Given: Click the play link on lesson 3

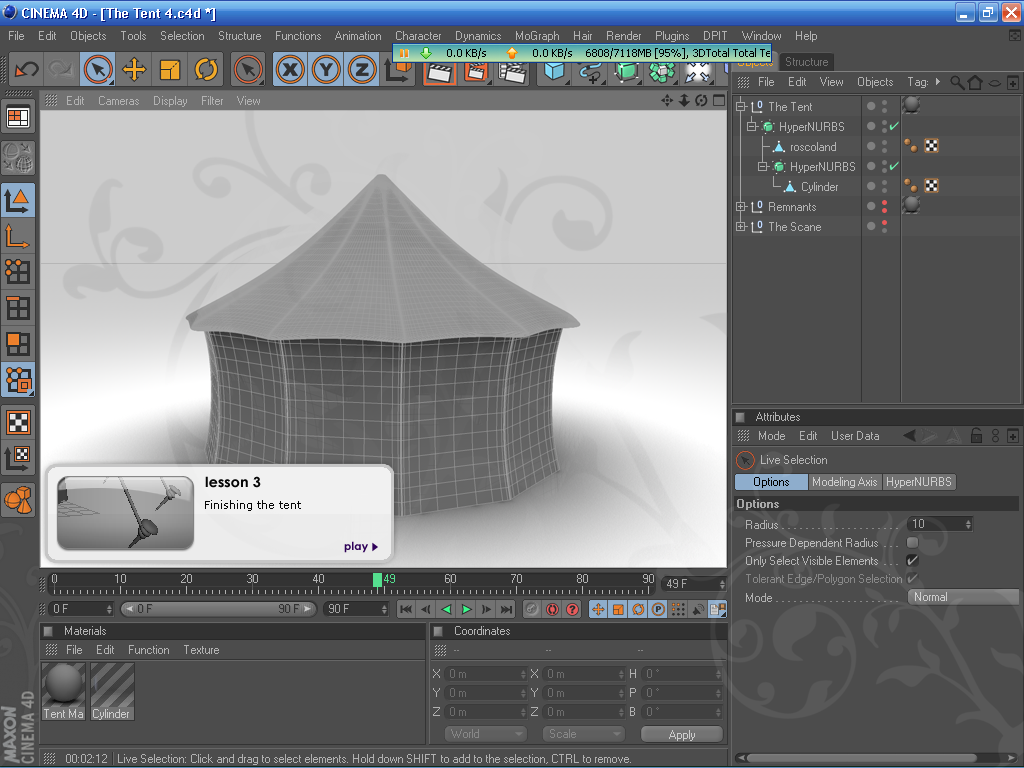Looking at the screenshot, I should click(x=360, y=547).
